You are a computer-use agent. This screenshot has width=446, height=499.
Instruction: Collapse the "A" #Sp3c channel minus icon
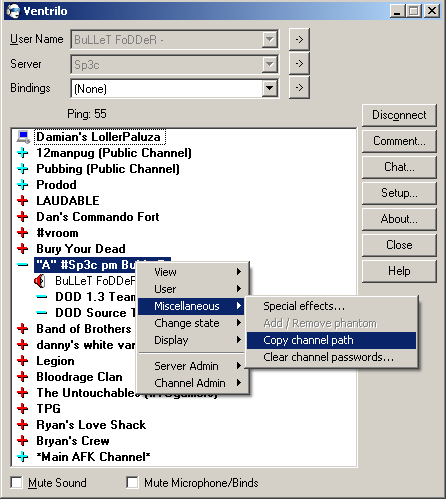[x=23, y=265]
